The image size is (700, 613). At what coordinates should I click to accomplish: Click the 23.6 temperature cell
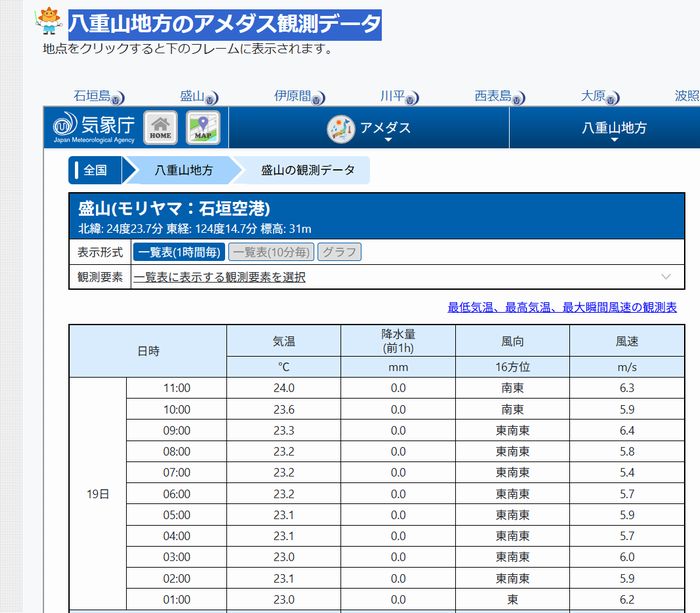283,409
